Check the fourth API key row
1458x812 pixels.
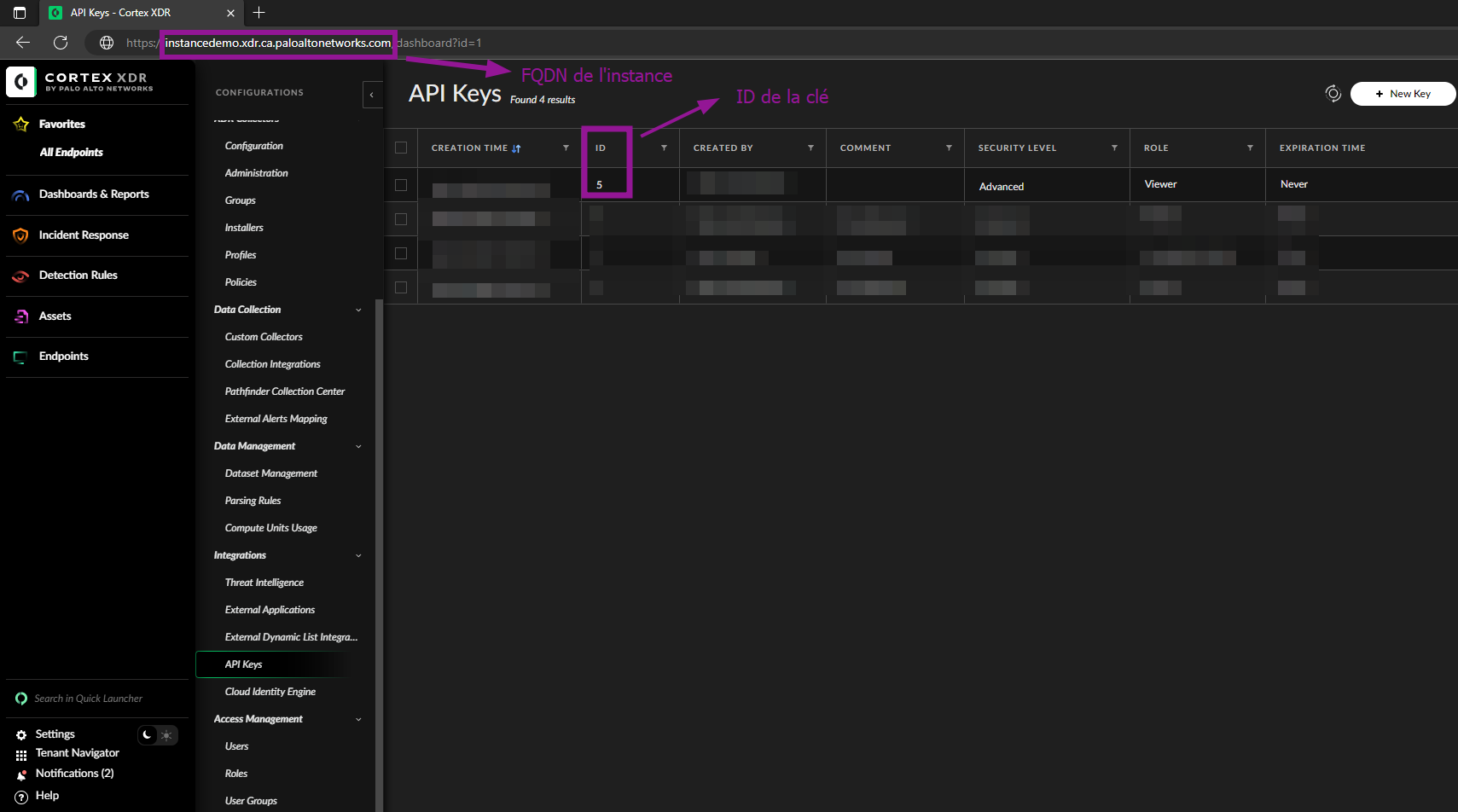tap(401, 287)
